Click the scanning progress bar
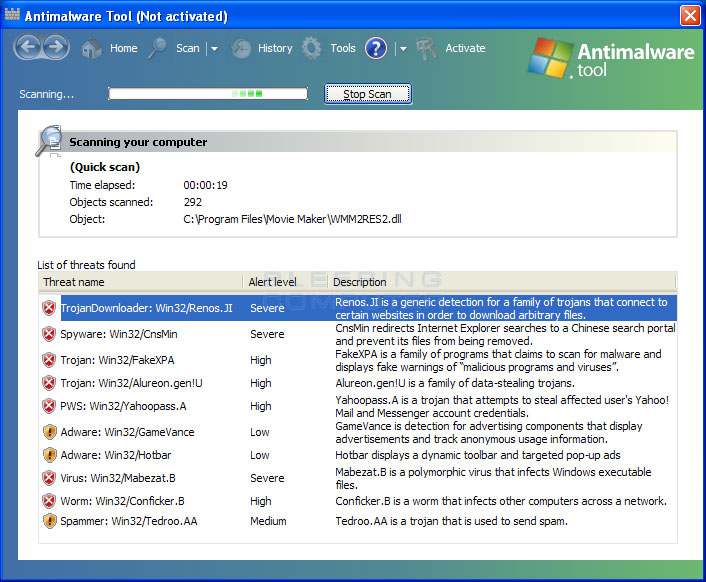Image resolution: width=706 pixels, height=582 pixels. (208, 94)
